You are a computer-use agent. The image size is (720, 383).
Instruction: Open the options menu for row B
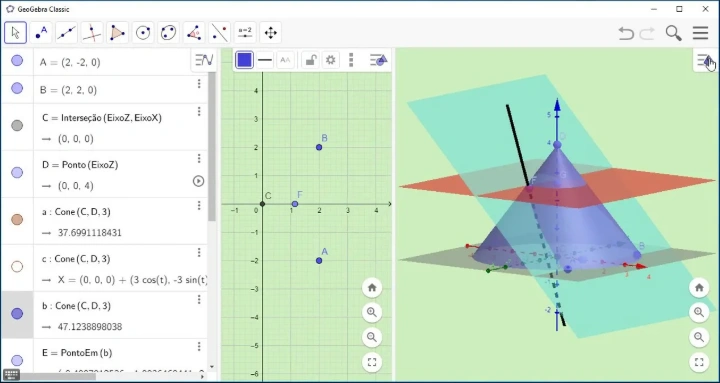point(199,84)
